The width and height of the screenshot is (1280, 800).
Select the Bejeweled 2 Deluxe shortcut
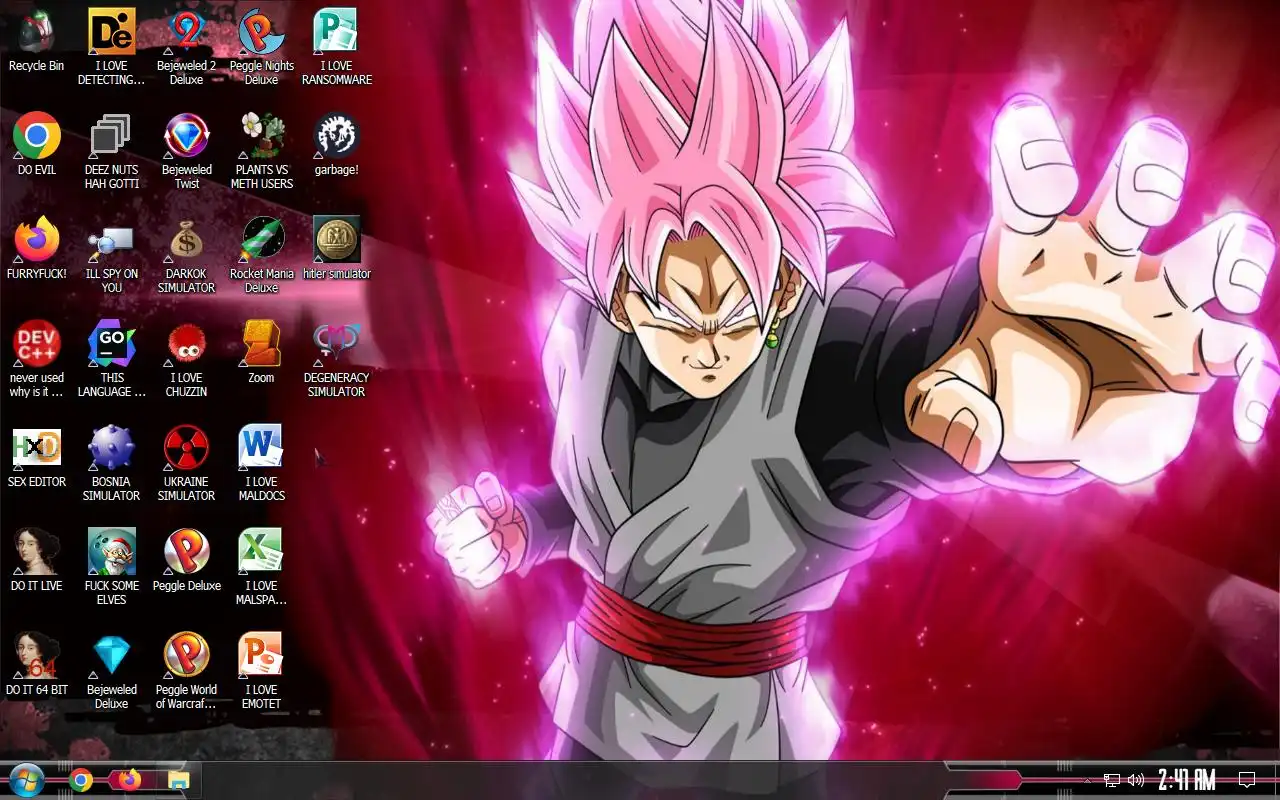pos(186,46)
